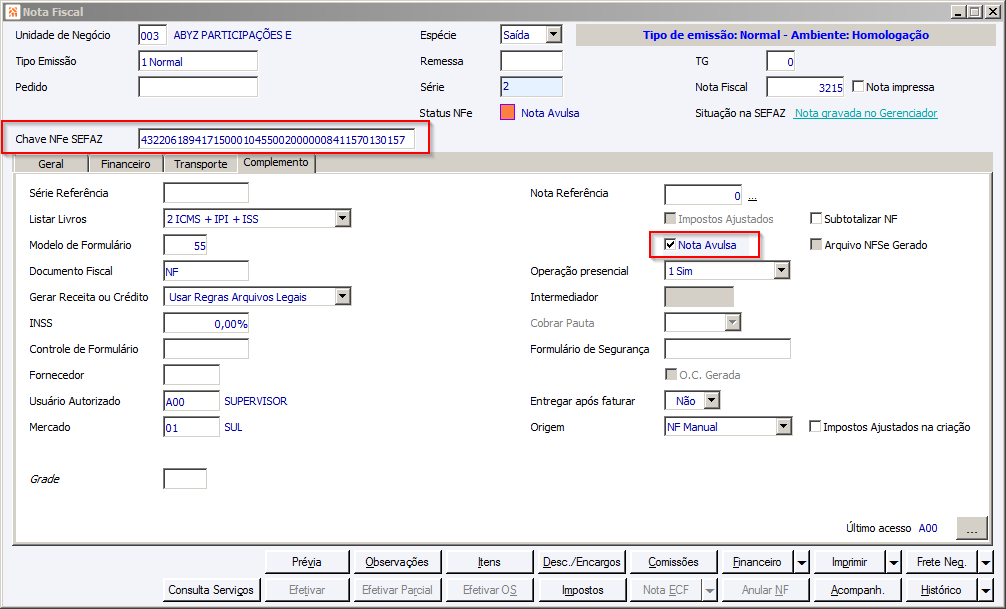Click the orange Status NFe indicator
Screen dimensions: 1006x609
click(507, 113)
